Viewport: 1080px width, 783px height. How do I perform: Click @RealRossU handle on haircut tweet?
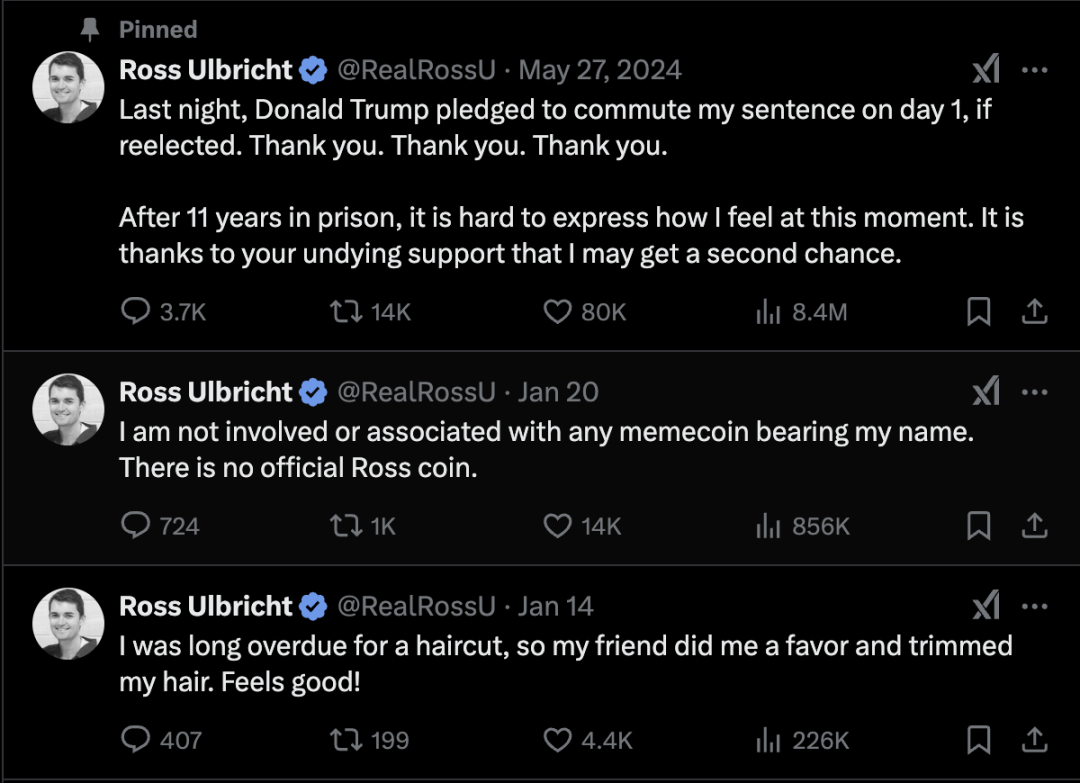tap(416, 606)
